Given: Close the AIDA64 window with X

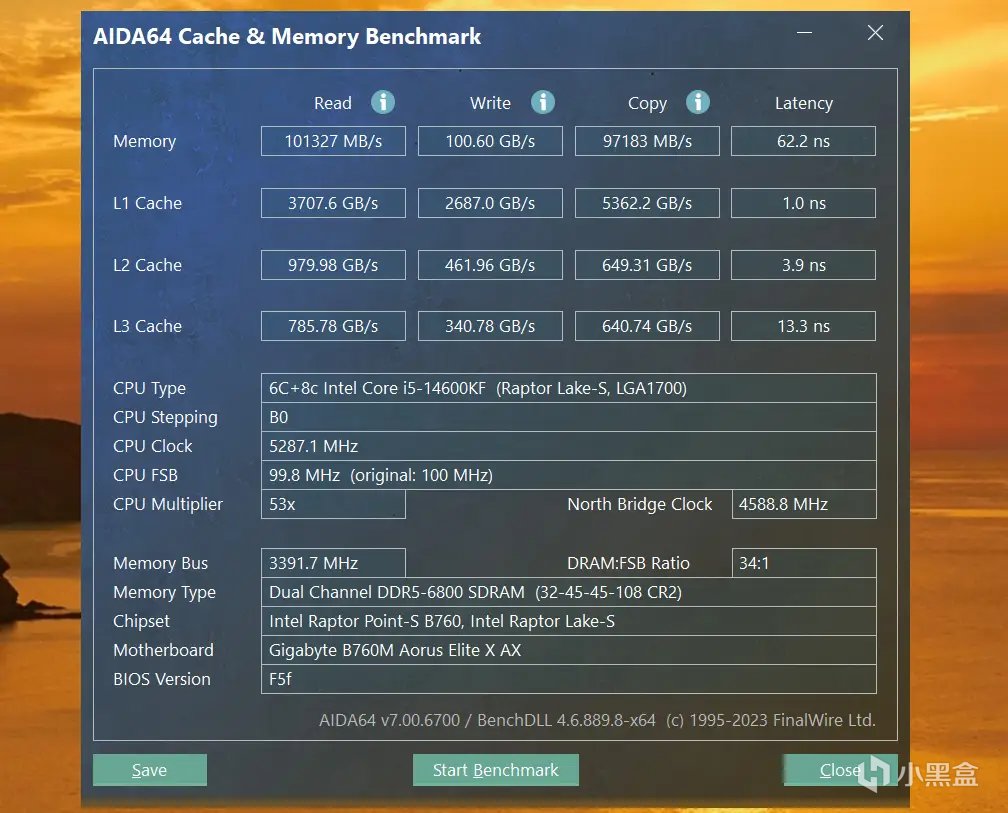Looking at the screenshot, I should [x=875, y=33].
